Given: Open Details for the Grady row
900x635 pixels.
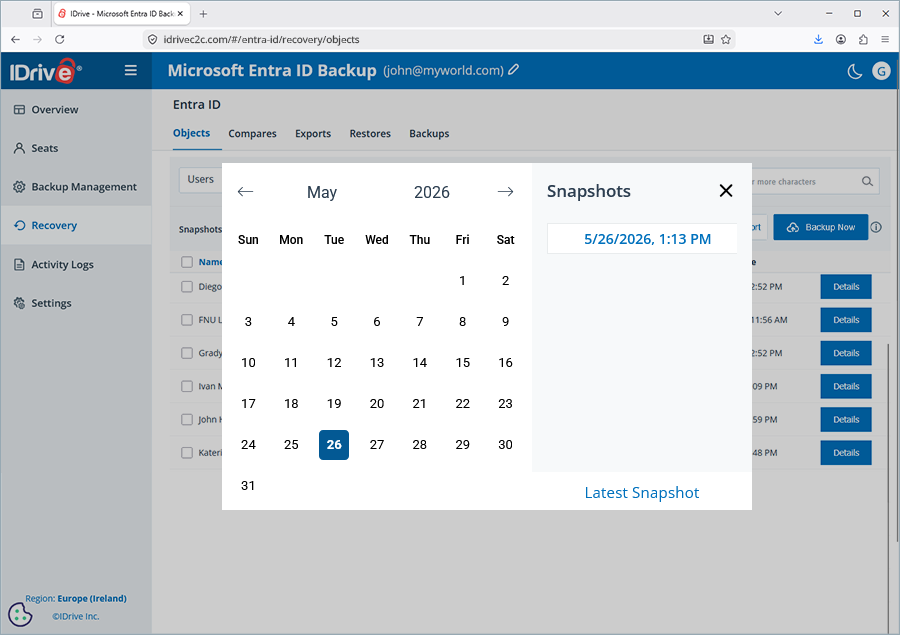Looking at the screenshot, I should pos(845,353).
